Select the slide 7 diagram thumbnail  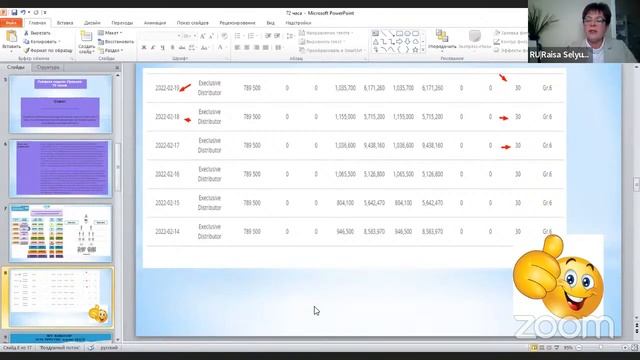point(60,233)
